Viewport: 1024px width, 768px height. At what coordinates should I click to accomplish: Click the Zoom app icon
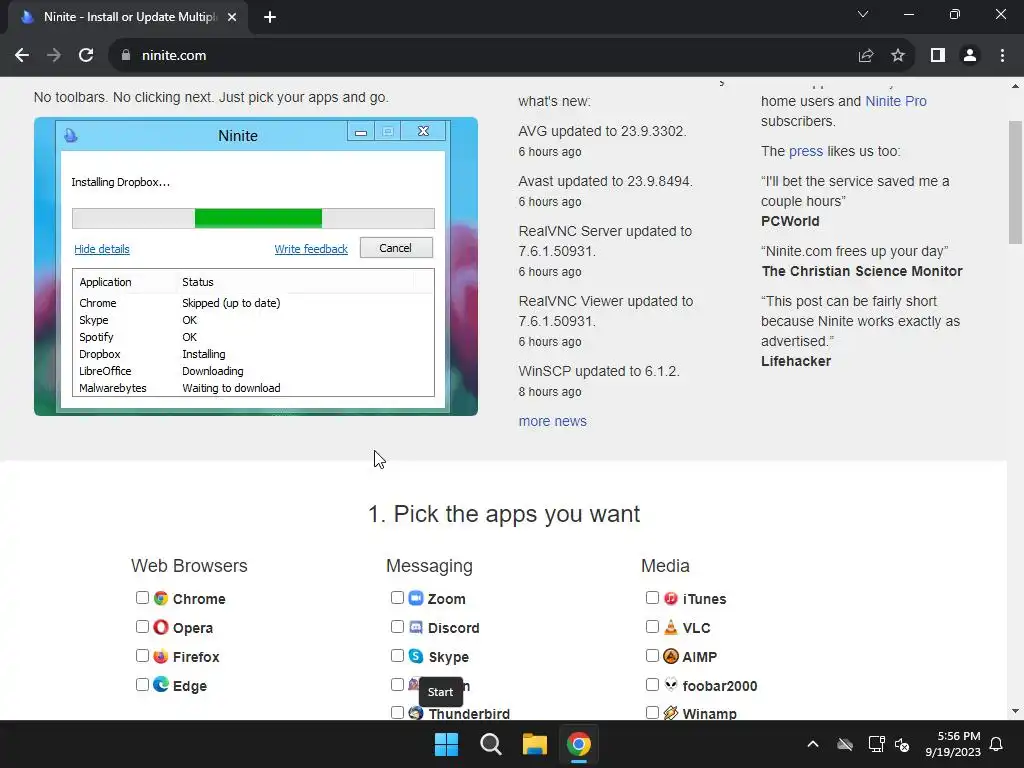(416, 598)
